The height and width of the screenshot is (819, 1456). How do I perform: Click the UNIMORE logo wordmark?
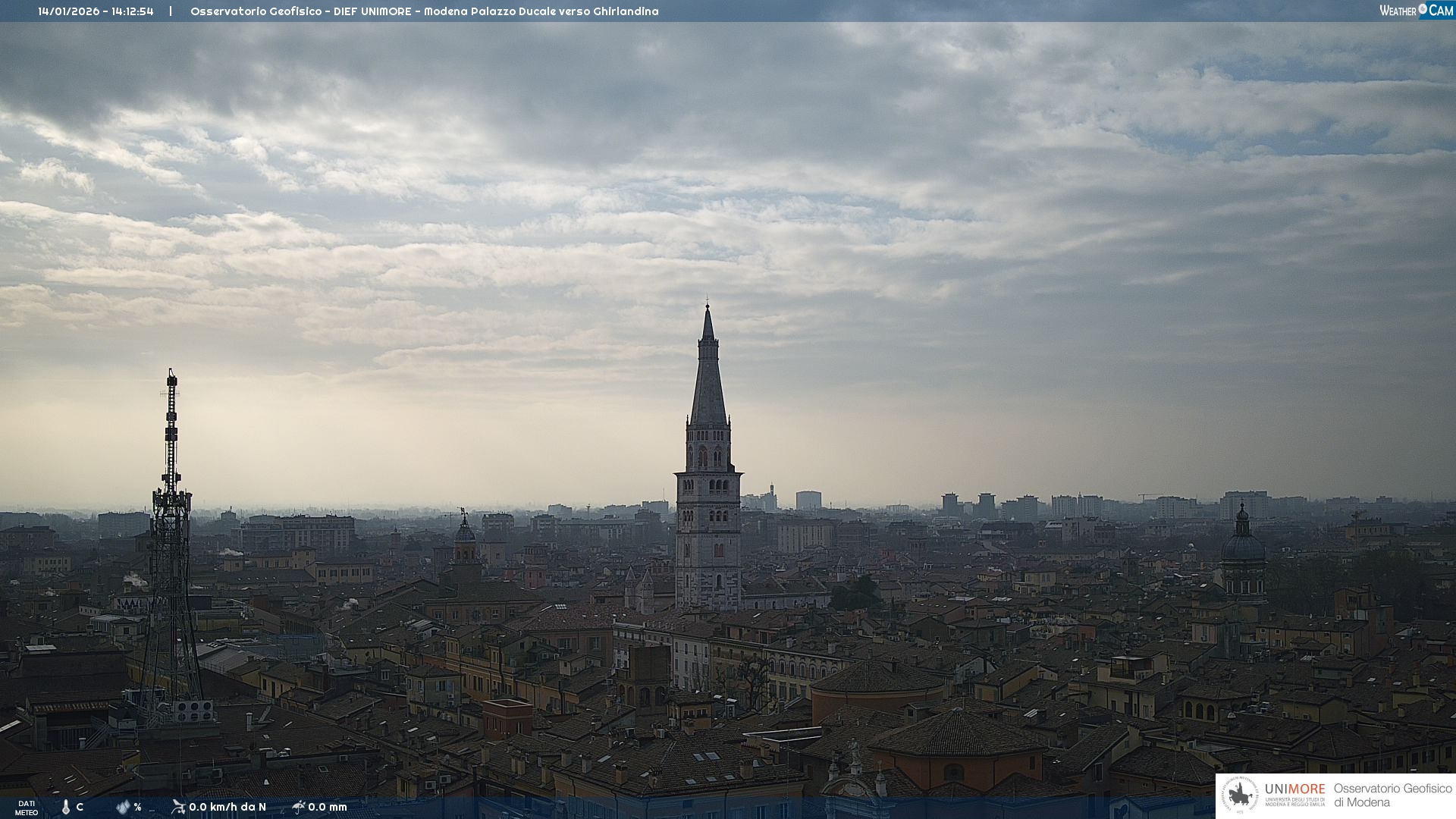coord(1294,789)
